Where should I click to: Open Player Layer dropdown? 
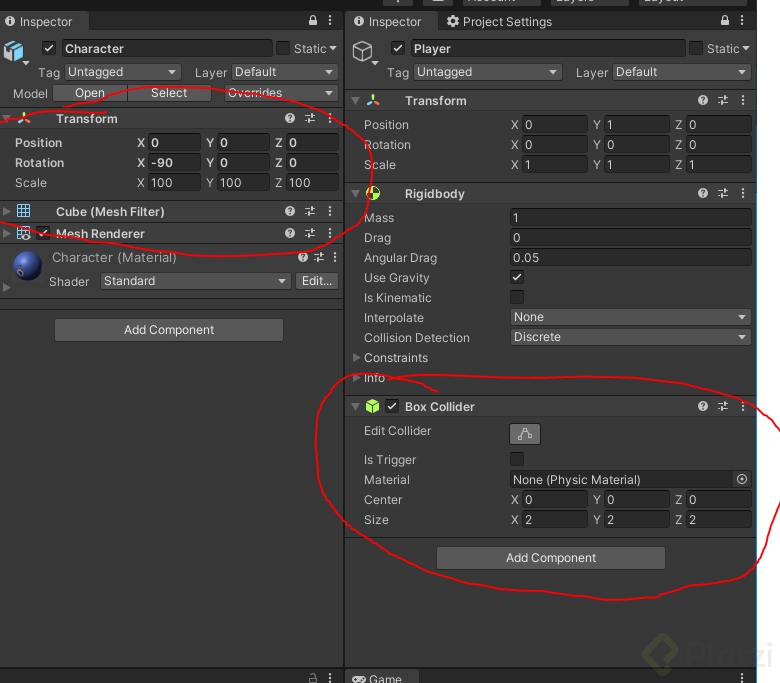point(682,72)
